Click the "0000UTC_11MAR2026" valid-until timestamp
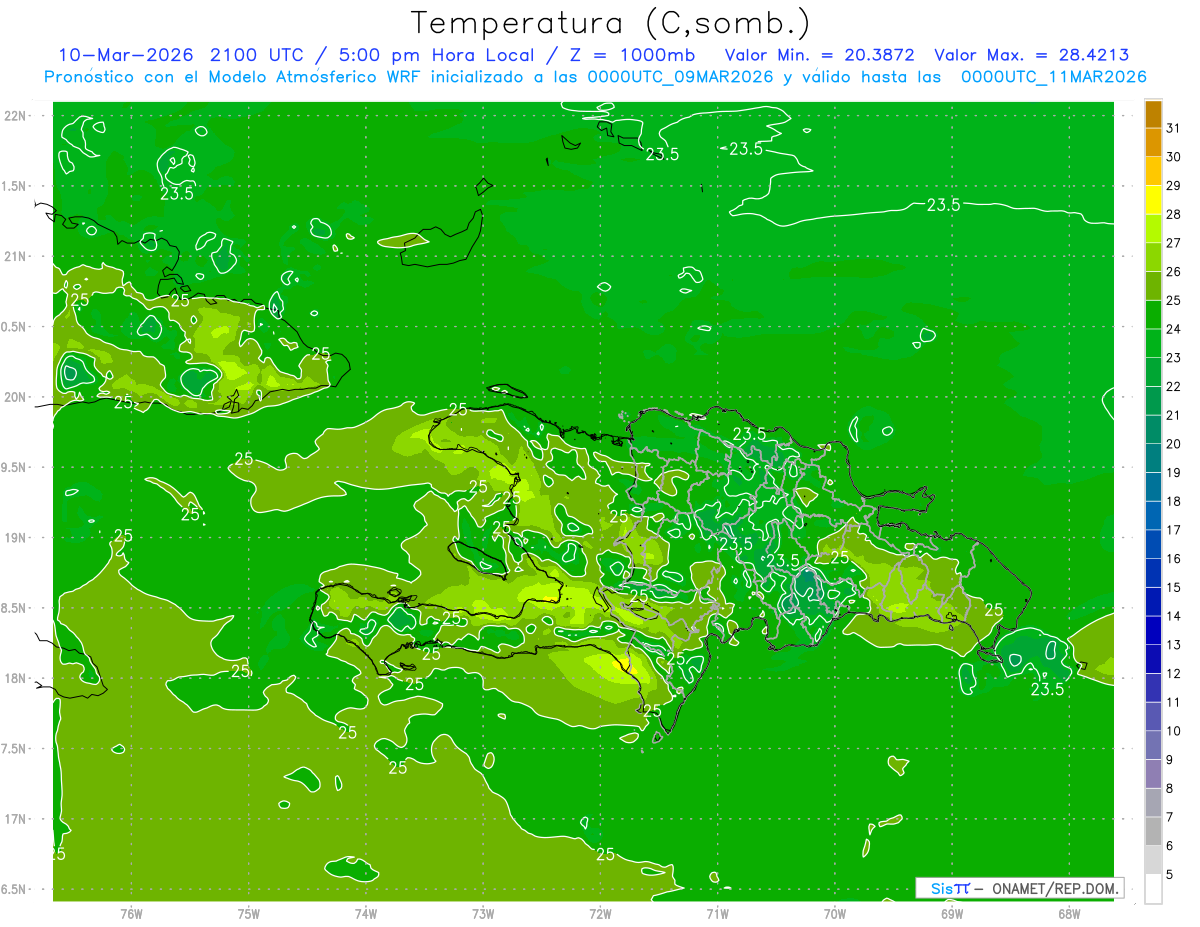Image resolution: width=1200 pixels, height=927 pixels. point(1054,76)
